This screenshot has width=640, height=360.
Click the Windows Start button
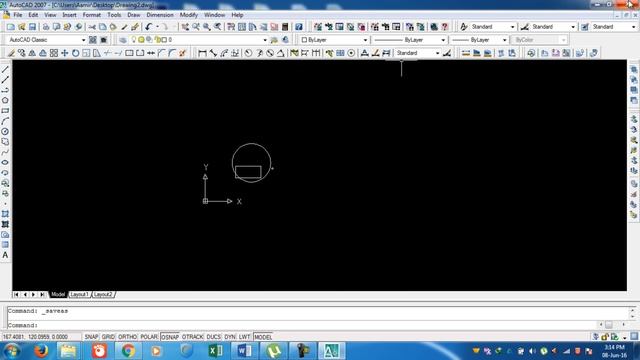click(x=12, y=351)
